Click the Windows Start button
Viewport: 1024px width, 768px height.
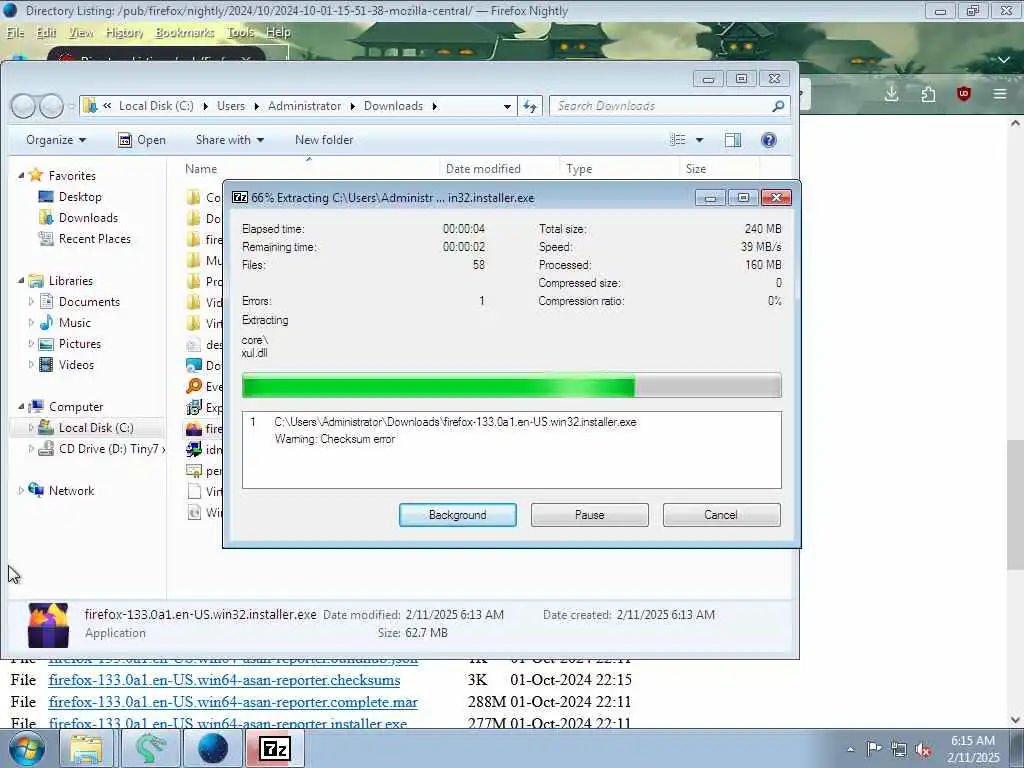[x=27, y=748]
